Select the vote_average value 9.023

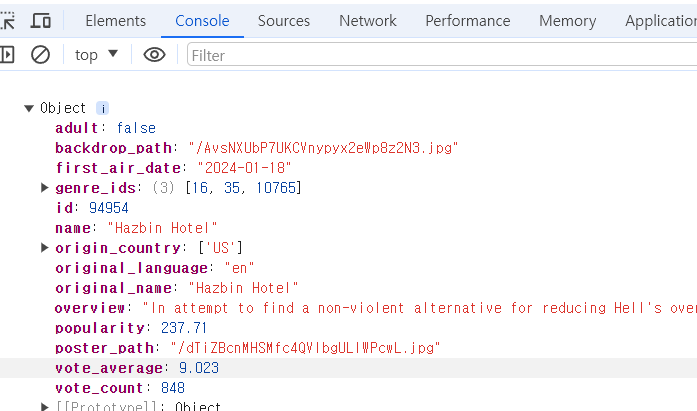(199, 368)
